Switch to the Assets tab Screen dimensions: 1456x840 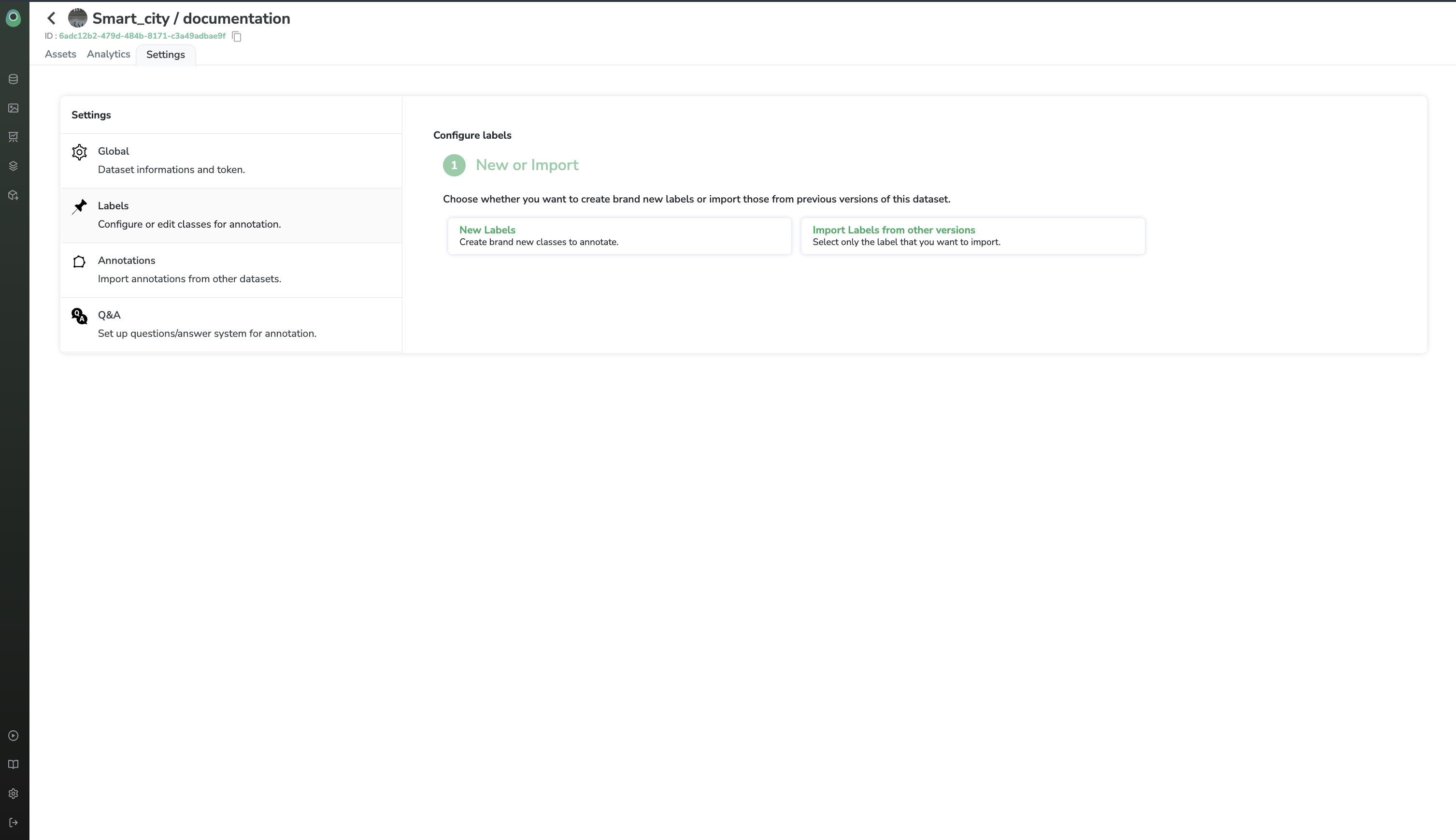pyautogui.click(x=60, y=54)
